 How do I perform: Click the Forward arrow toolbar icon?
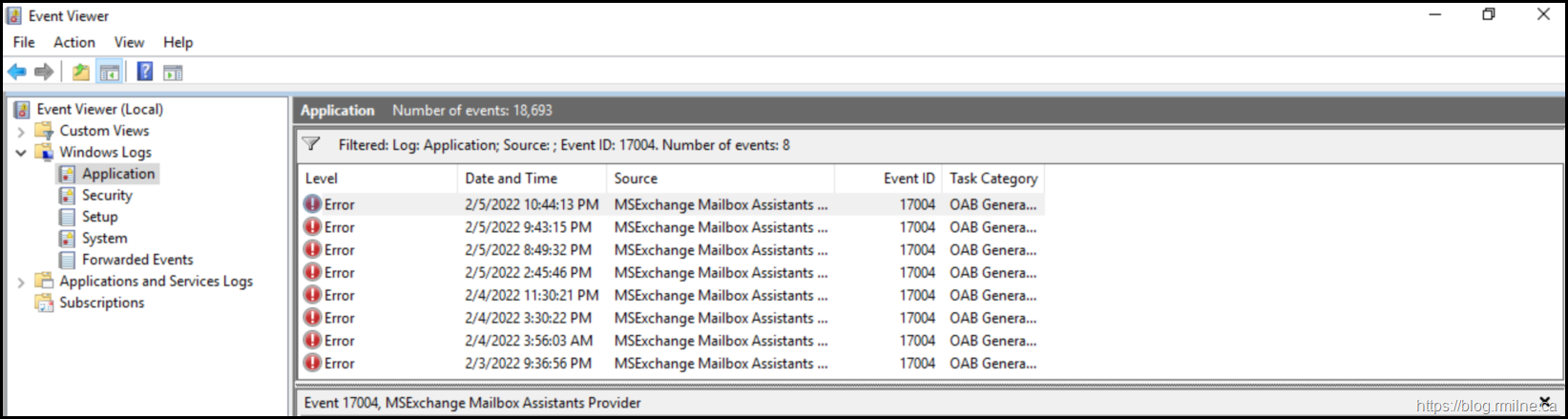44,73
